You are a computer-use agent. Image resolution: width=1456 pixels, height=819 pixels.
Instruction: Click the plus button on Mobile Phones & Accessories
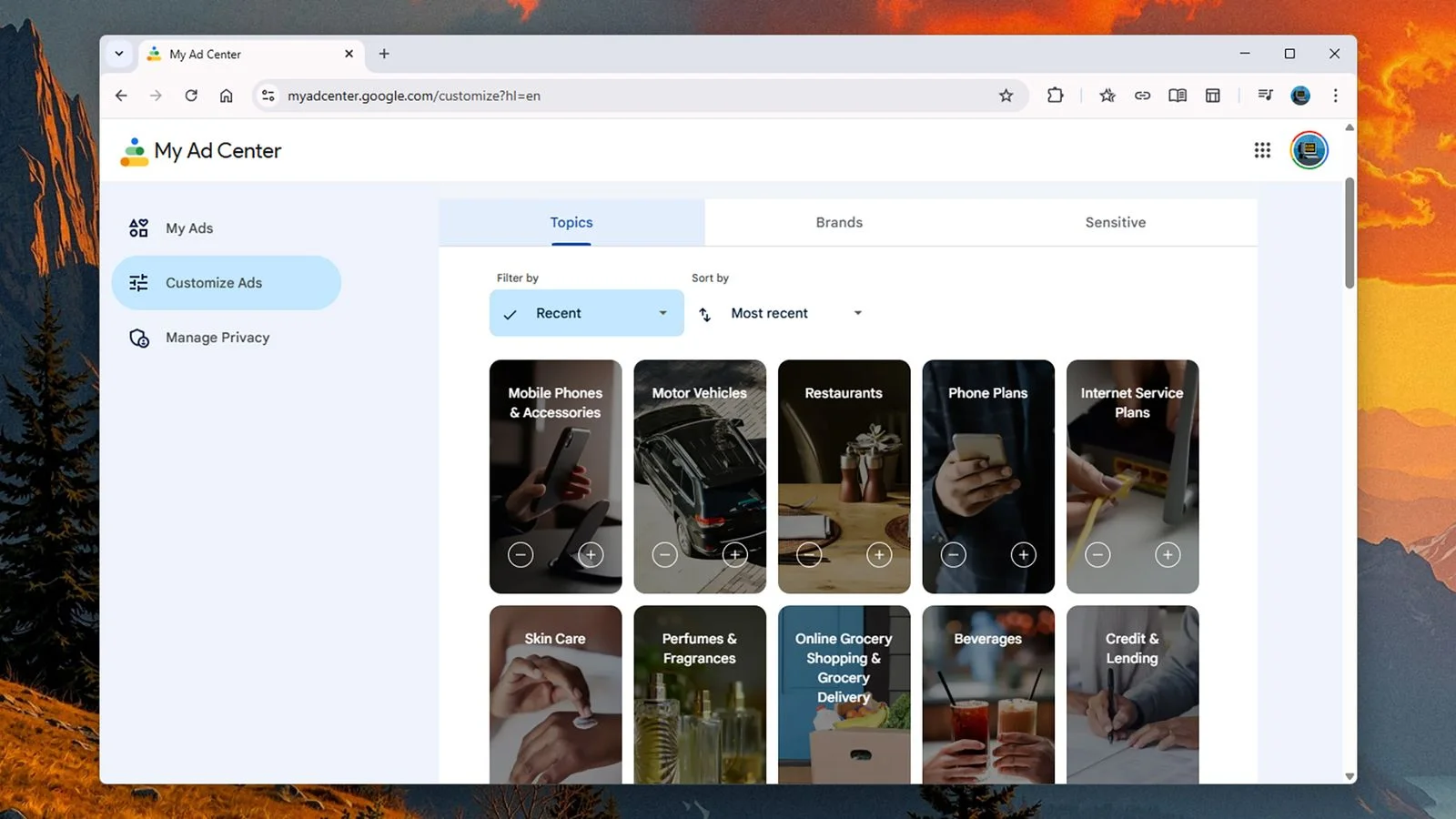point(591,554)
